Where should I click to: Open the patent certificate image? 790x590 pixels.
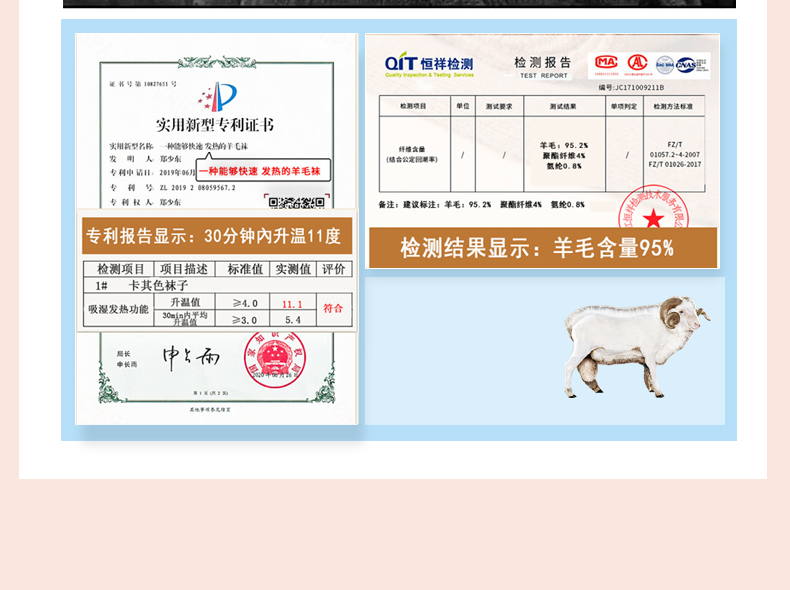[217, 229]
